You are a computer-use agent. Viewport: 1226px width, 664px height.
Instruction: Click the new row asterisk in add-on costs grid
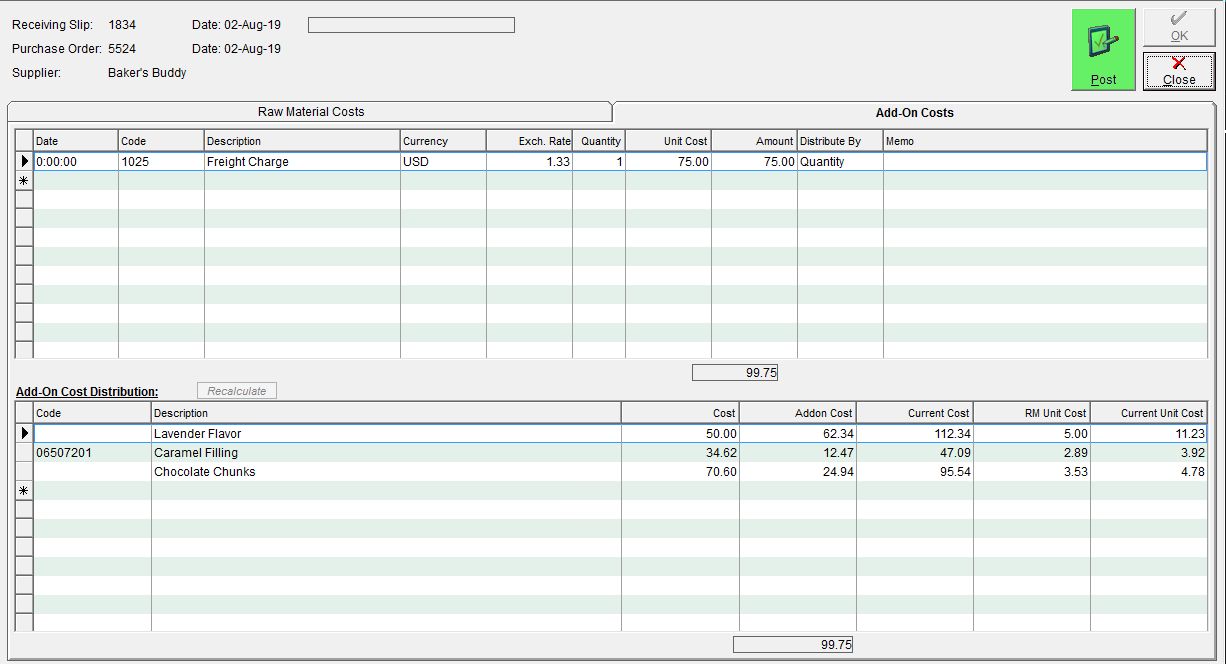point(24,180)
